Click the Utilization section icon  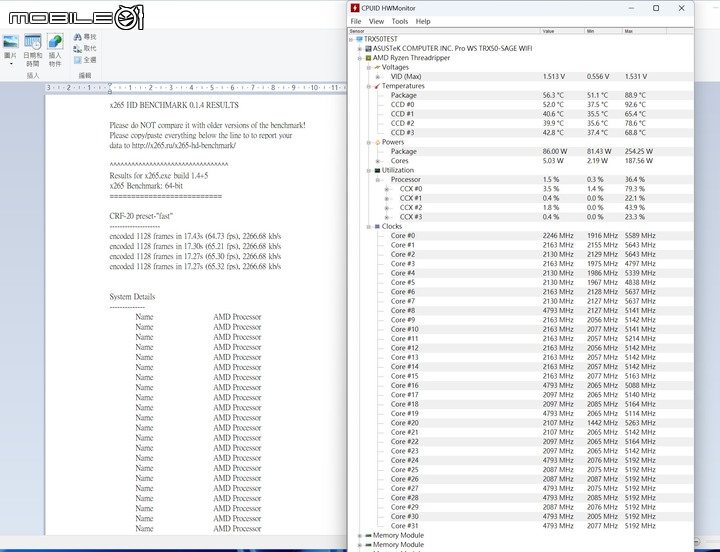(377, 170)
